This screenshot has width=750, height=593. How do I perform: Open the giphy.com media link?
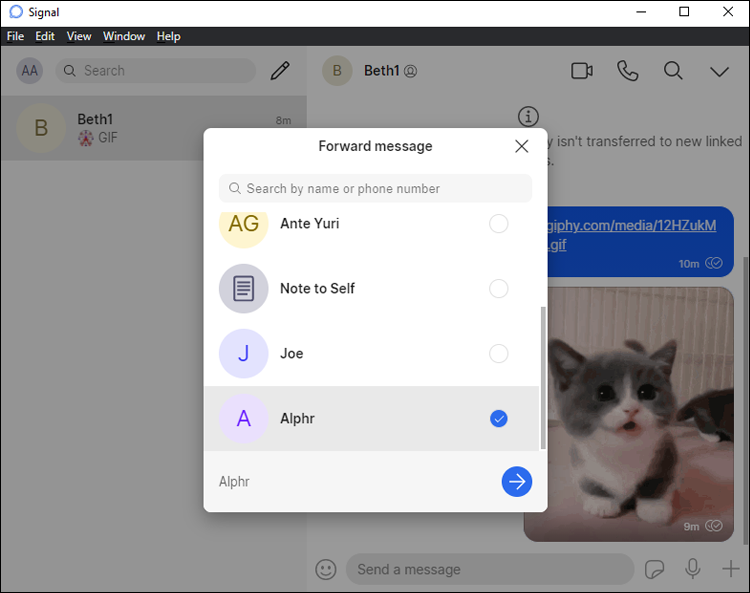click(632, 234)
